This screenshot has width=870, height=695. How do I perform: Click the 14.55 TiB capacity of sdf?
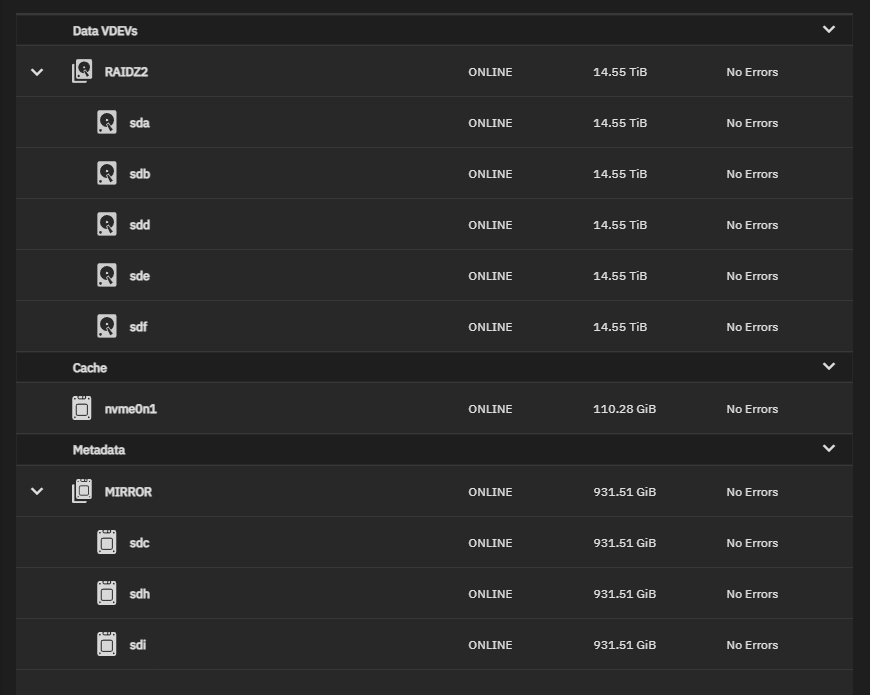[620, 327]
